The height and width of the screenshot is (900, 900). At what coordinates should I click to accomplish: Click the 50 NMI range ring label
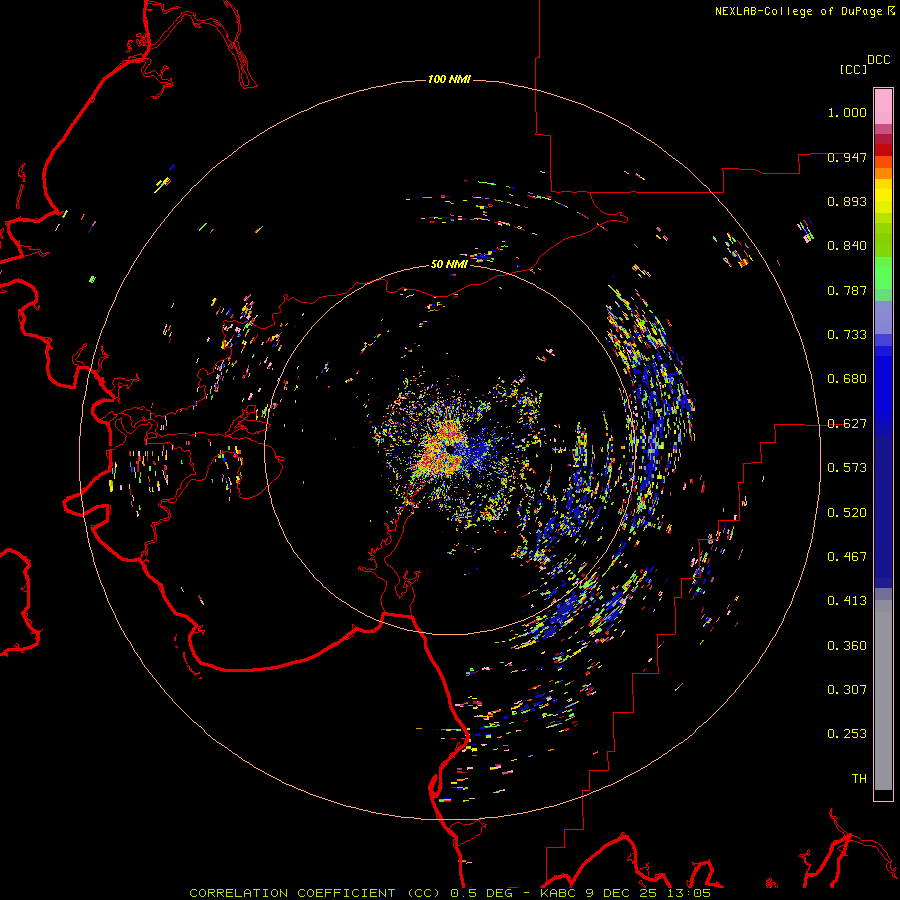click(x=449, y=264)
